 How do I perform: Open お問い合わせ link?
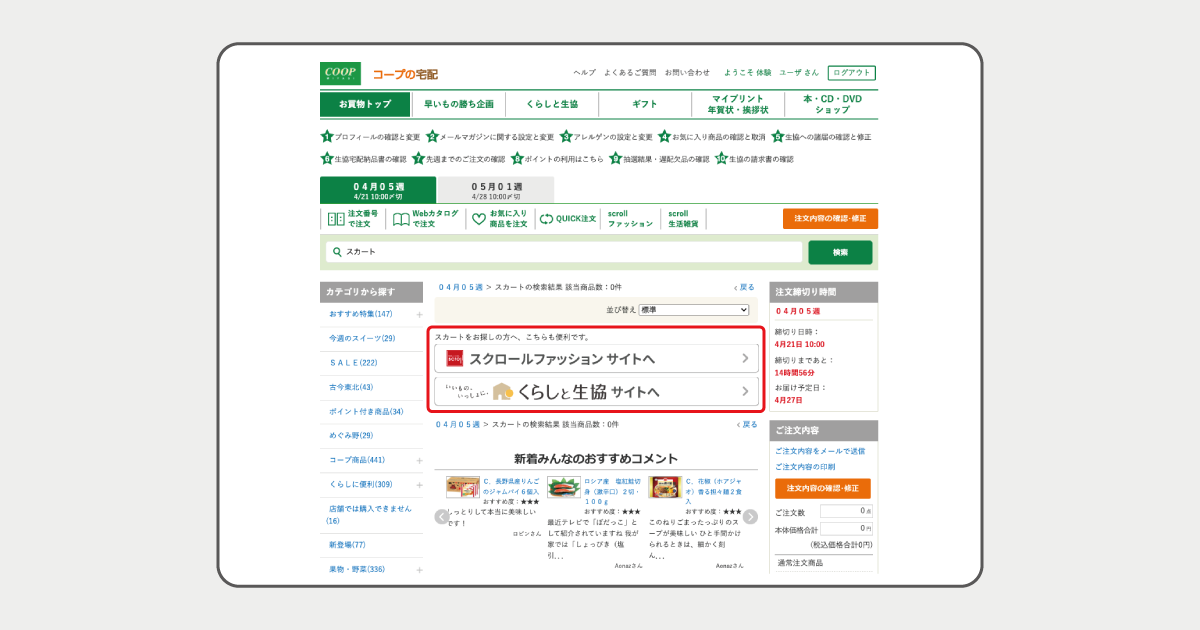coord(687,73)
